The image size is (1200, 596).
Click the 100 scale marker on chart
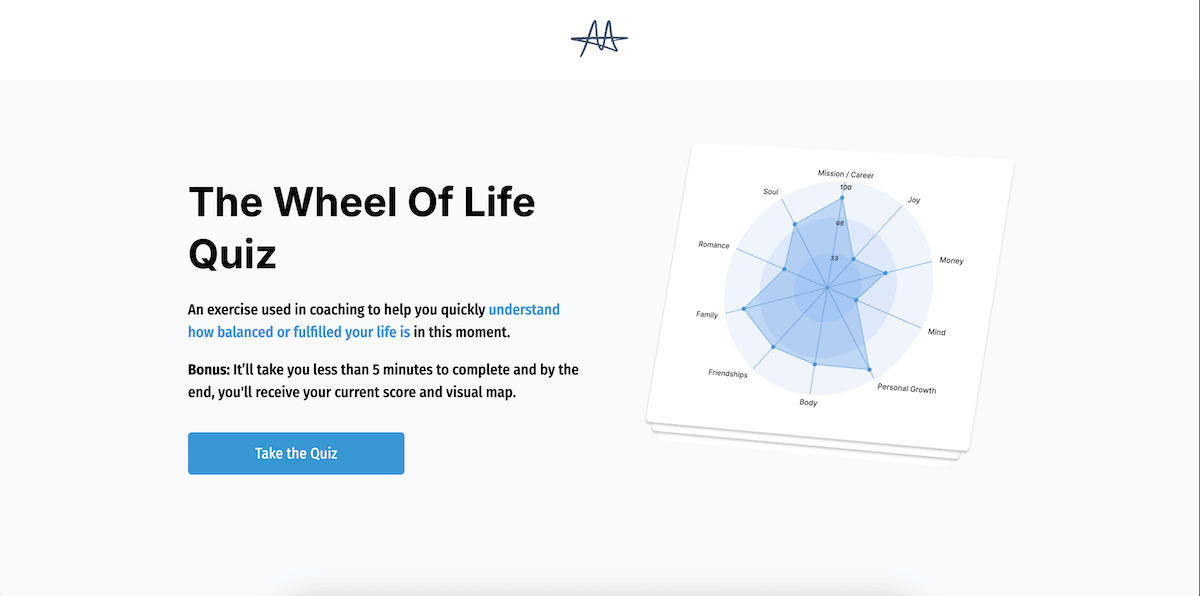(x=846, y=188)
